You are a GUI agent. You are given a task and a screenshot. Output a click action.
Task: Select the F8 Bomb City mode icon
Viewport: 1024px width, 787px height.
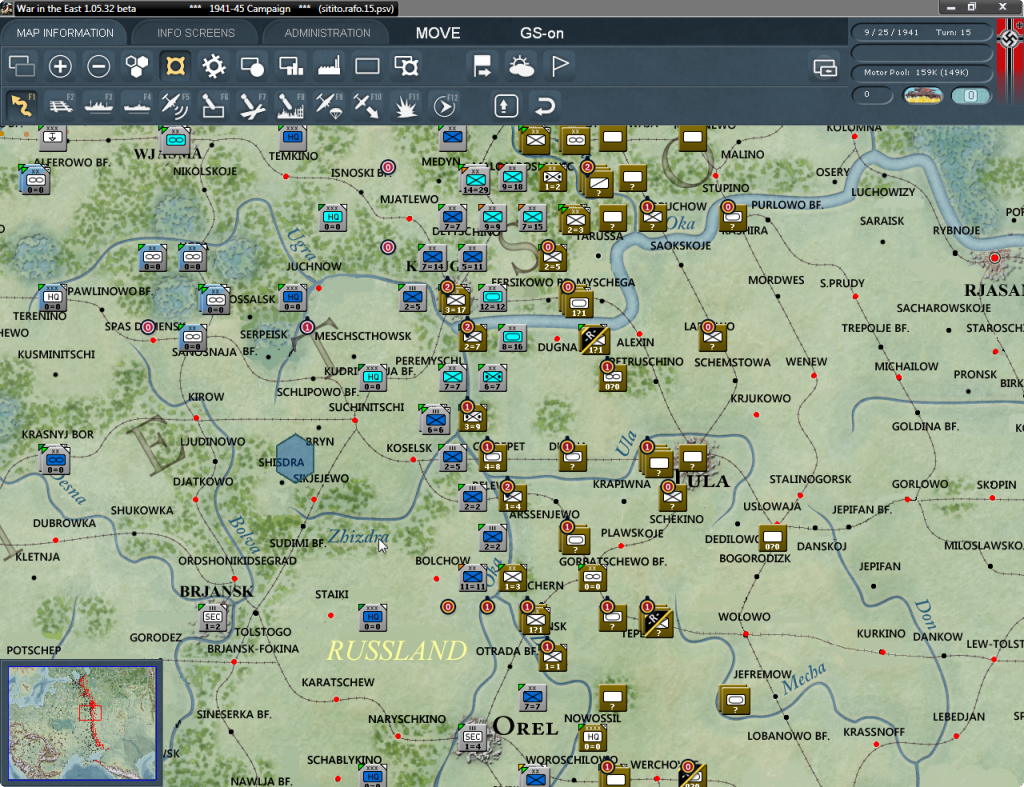(291, 105)
